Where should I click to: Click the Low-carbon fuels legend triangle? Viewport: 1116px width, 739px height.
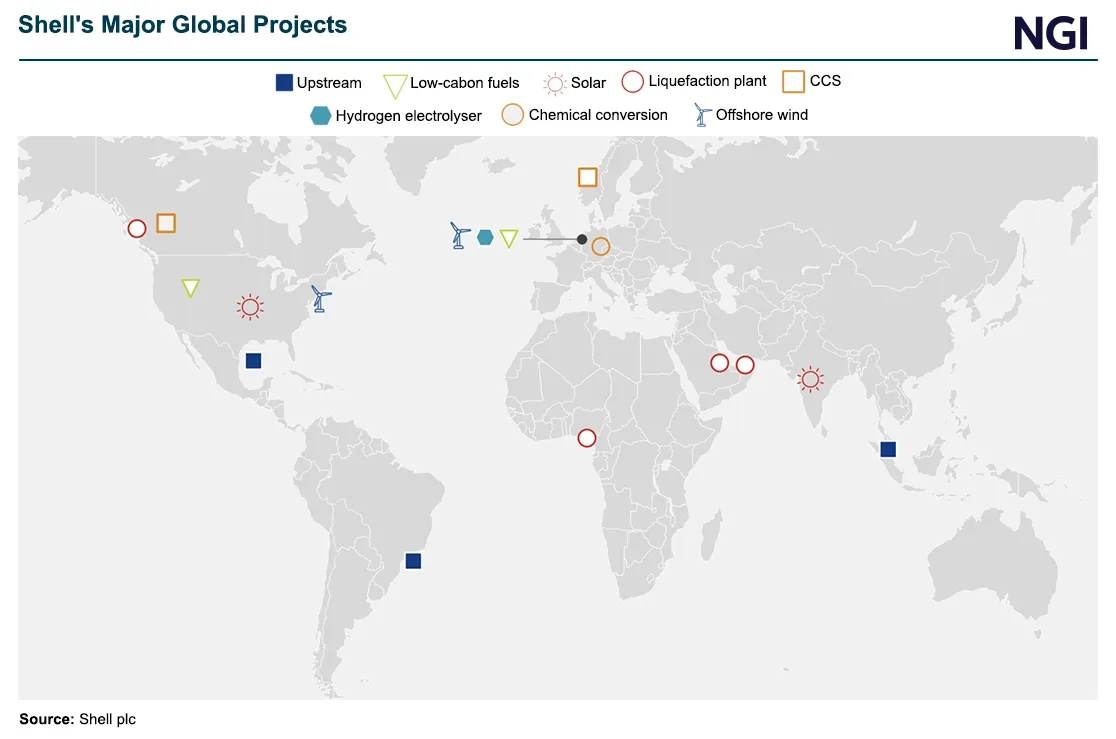393,83
